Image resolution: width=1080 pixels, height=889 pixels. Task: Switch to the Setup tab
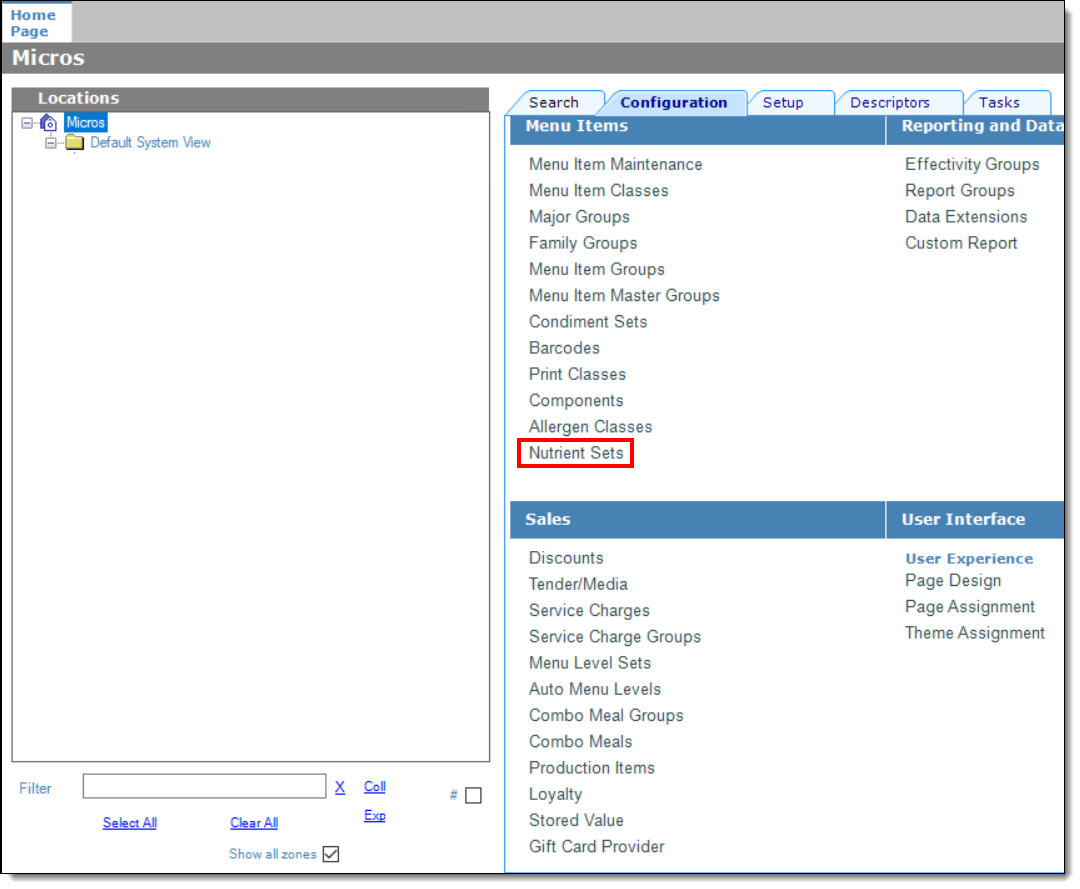pos(783,103)
